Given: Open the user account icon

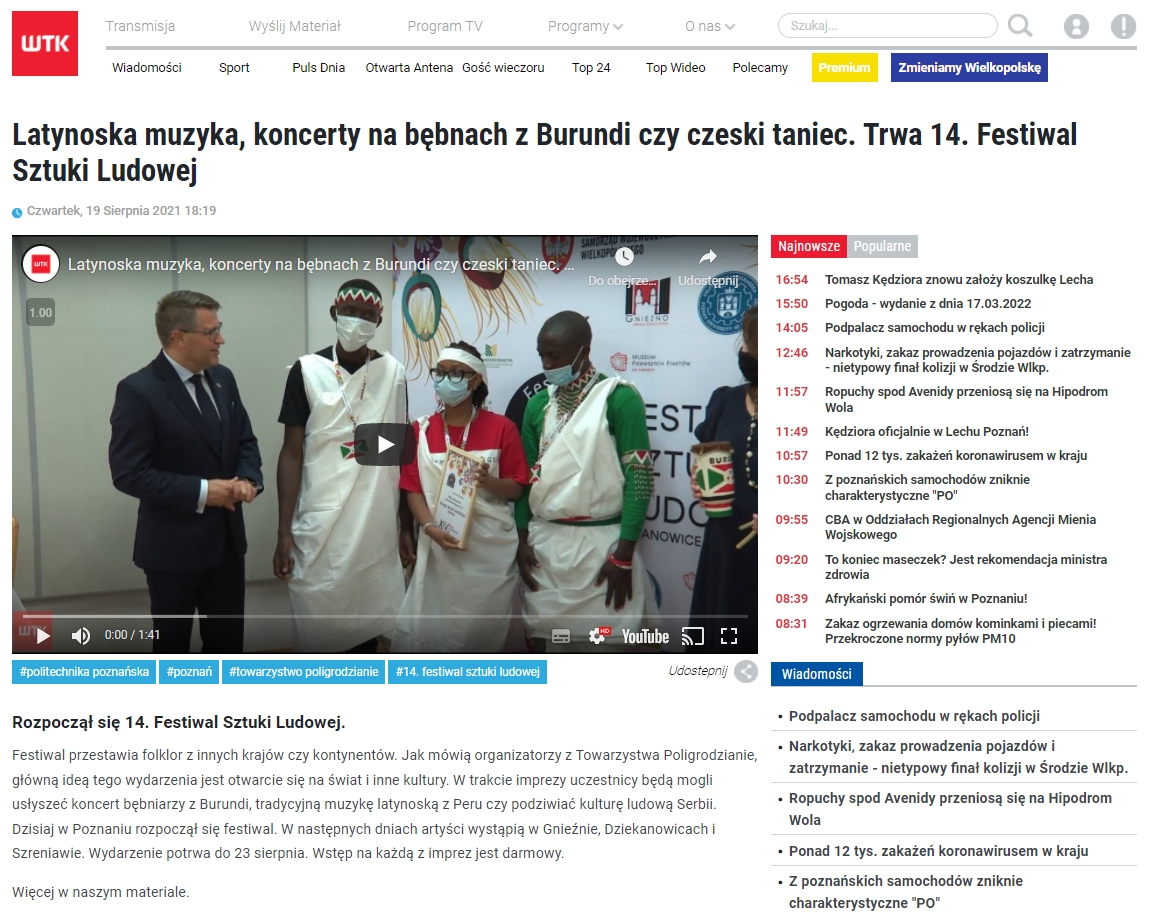Looking at the screenshot, I should coord(1076,27).
